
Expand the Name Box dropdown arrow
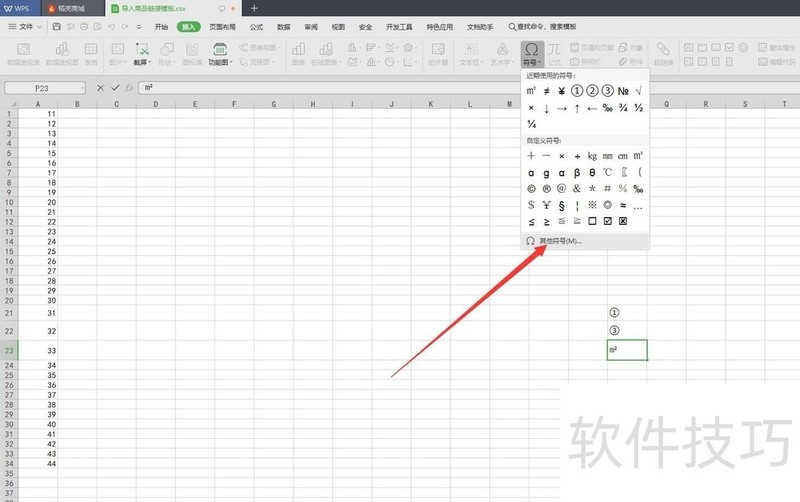tap(82, 88)
